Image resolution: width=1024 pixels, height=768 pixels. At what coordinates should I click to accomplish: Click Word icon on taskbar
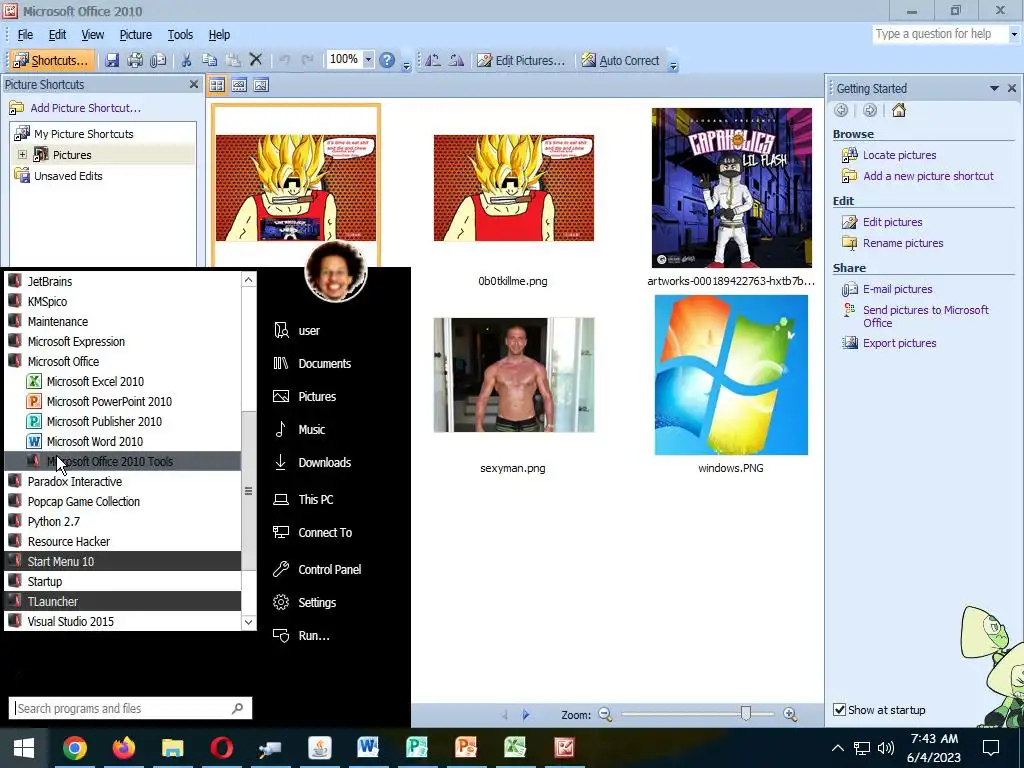tap(368, 748)
